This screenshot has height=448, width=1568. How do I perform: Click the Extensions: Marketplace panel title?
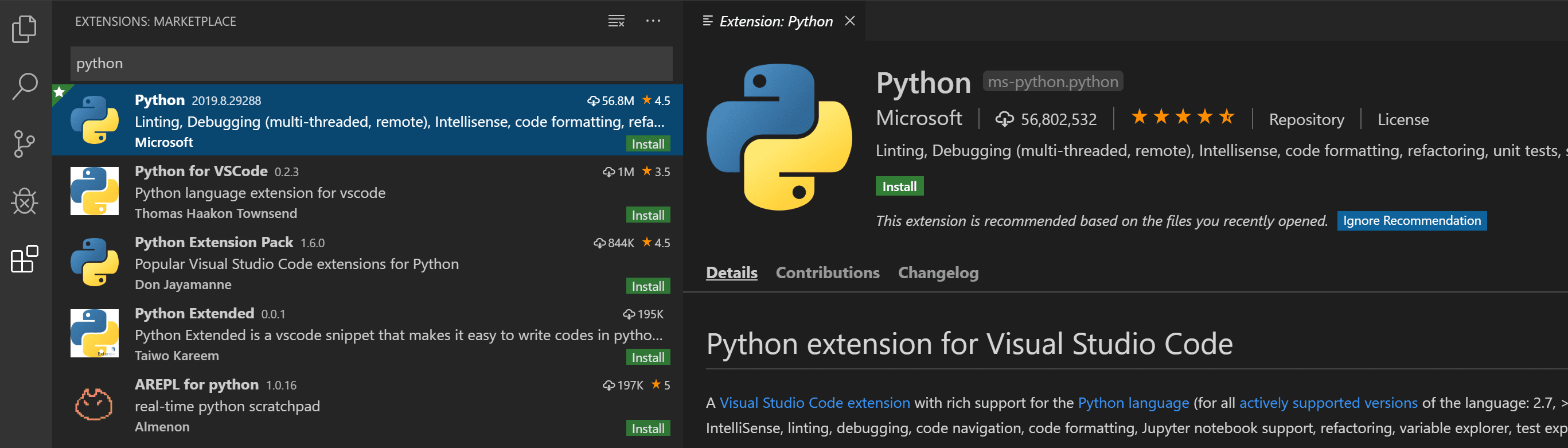155,21
